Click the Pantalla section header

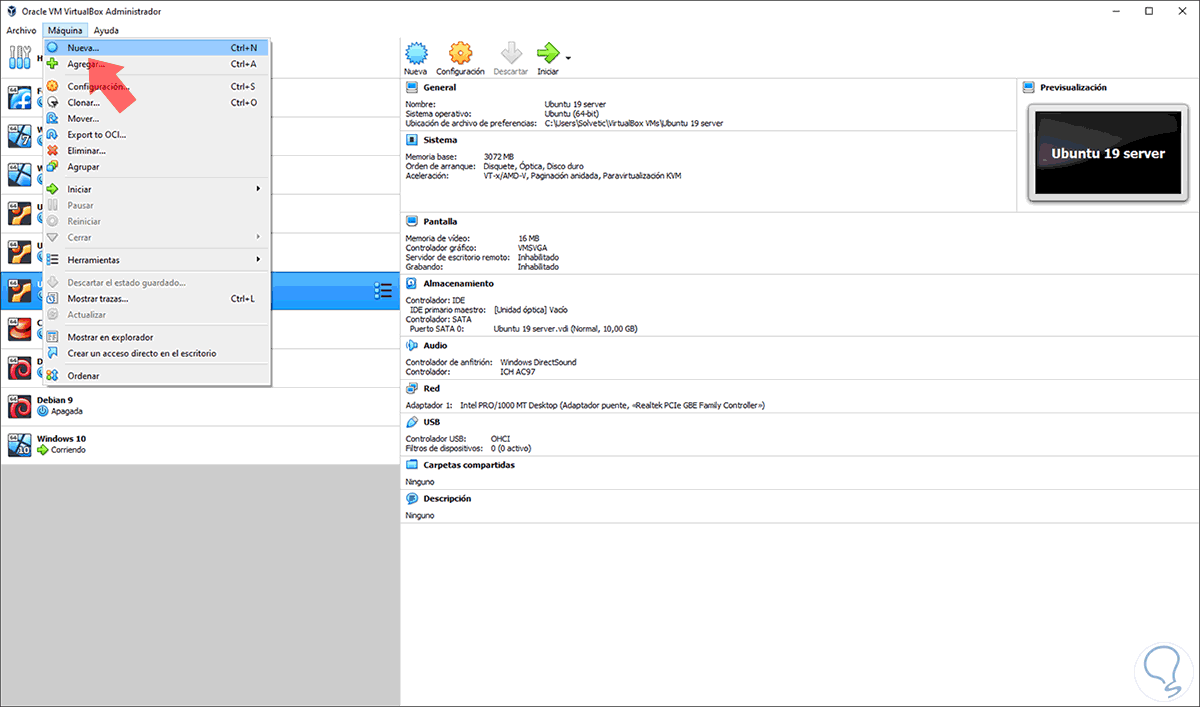click(x=441, y=221)
